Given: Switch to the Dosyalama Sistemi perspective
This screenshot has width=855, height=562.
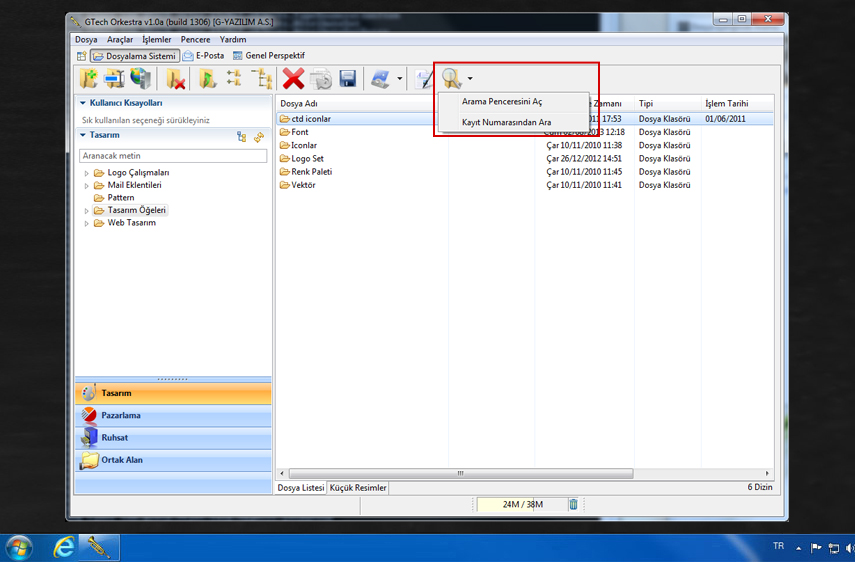Looking at the screenshot, I should pos(134,56).
